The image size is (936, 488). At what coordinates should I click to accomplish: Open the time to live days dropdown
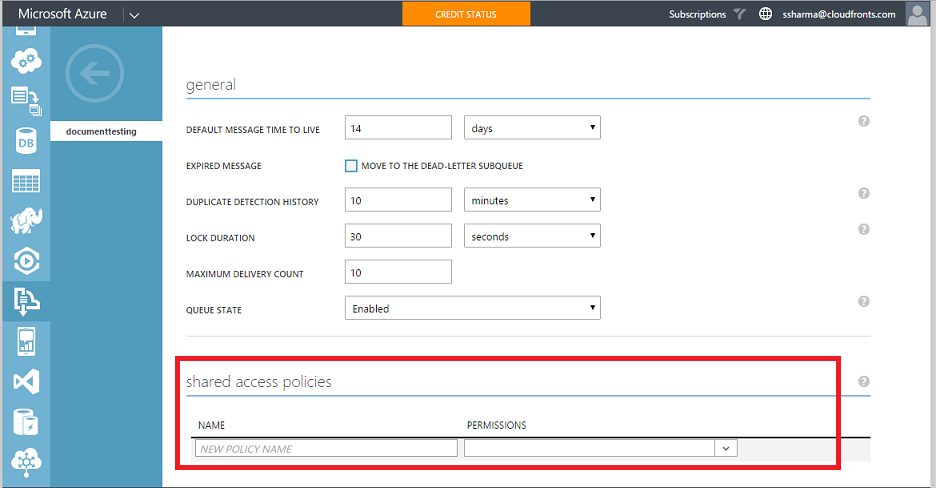click(x=532, y=128)
